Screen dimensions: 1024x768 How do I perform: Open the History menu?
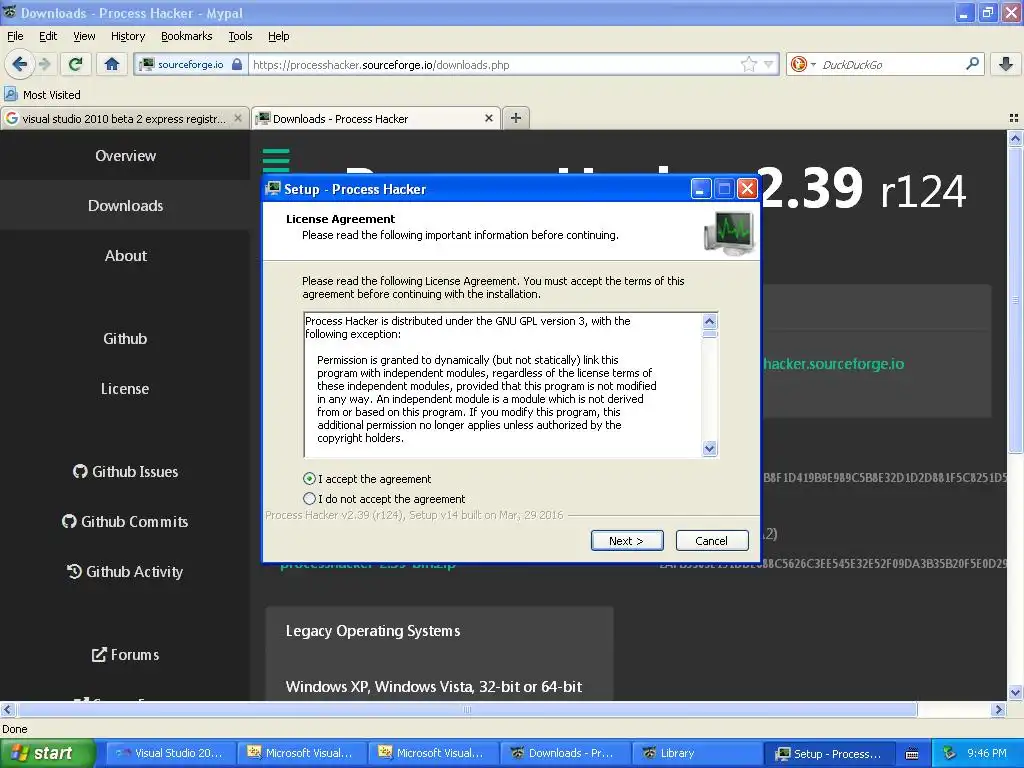(x=127, y=37)
